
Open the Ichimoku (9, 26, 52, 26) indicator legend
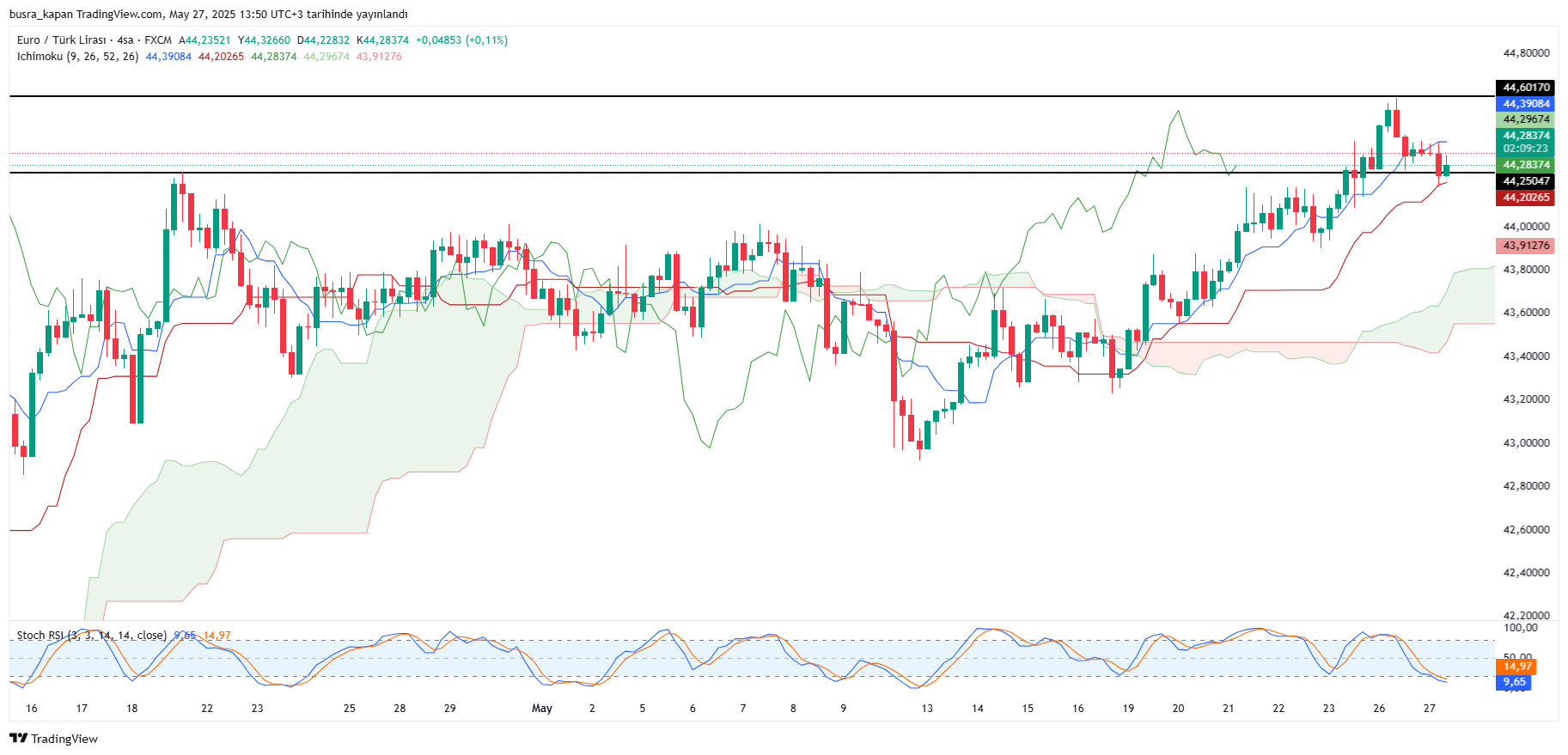(77, 57)
